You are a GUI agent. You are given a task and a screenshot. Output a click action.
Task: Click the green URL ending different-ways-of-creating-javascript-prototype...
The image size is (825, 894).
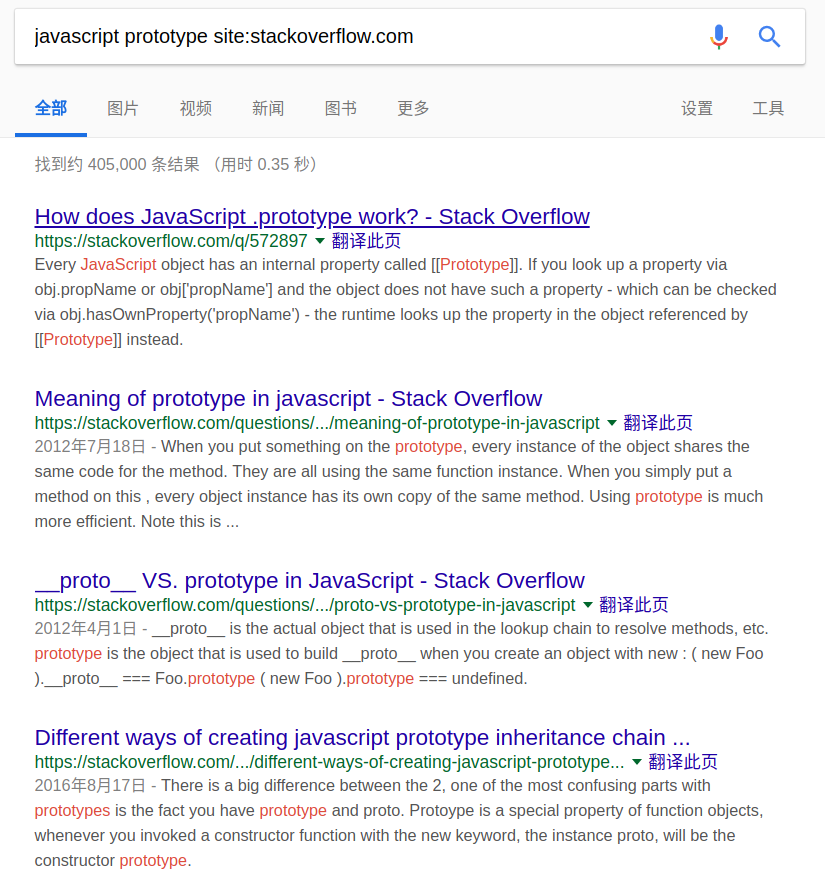(x=330, y=761)
